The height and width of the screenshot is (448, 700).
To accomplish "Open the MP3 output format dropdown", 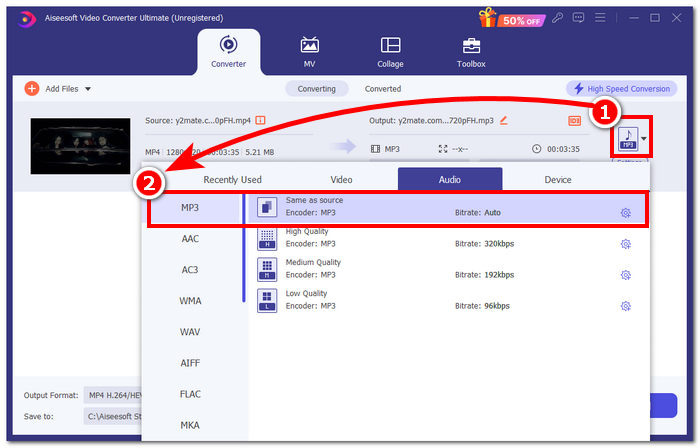I will click(x=644, y=139).
